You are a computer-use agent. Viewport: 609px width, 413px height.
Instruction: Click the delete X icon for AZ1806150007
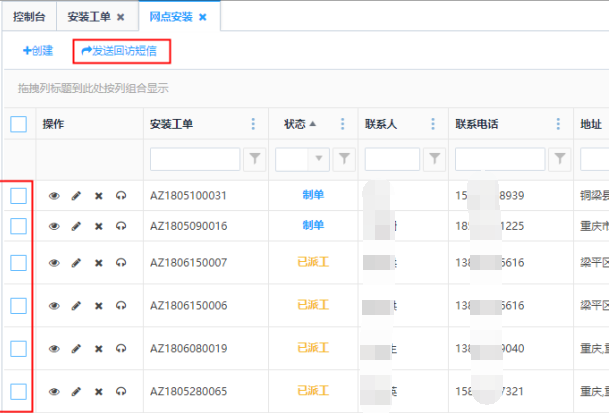pyautogui.click(x=98, y=263)
